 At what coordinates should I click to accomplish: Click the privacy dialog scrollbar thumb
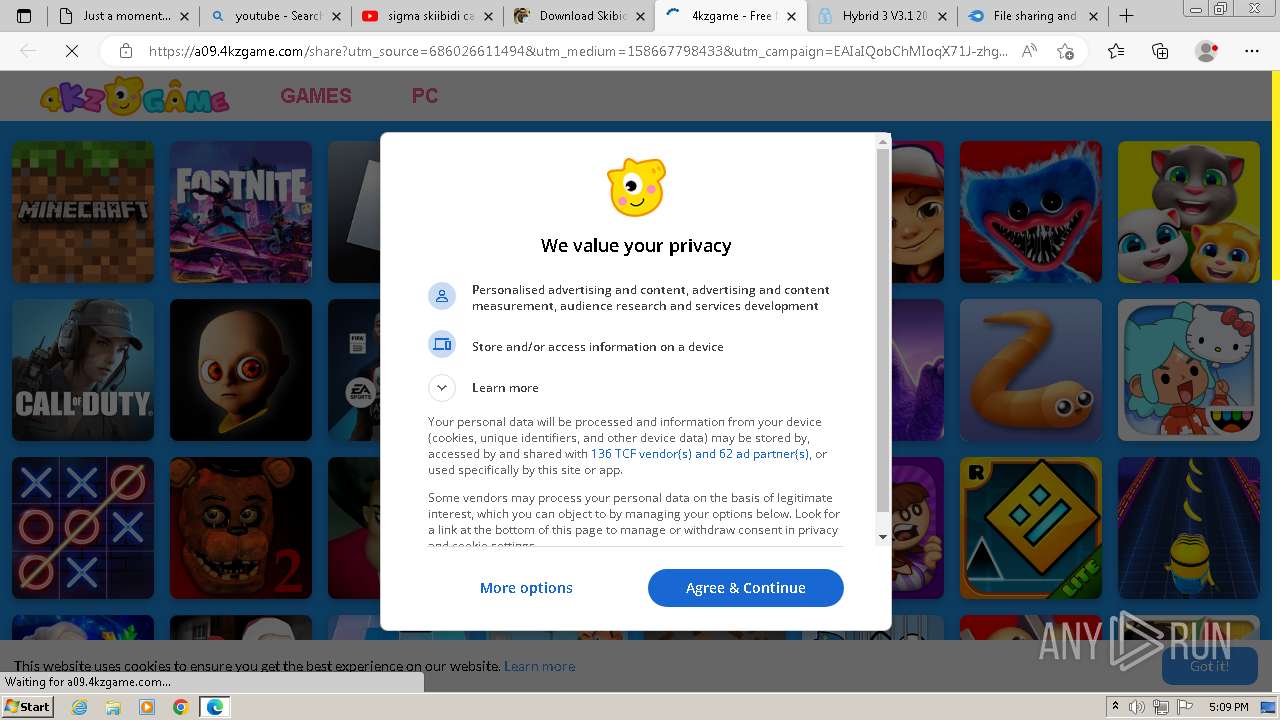[x=882, y=330]
